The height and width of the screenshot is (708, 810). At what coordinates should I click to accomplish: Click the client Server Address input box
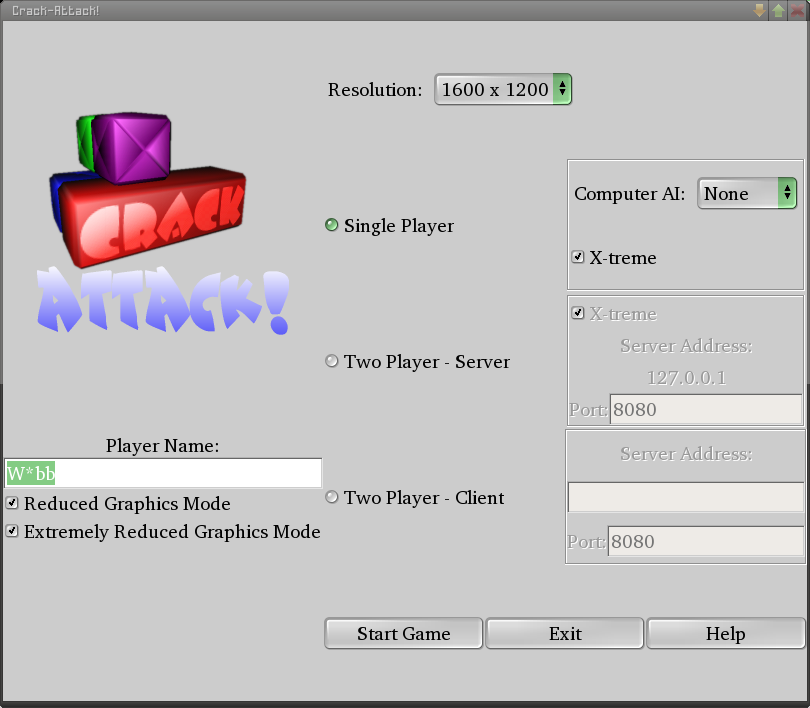pos(685,497)
